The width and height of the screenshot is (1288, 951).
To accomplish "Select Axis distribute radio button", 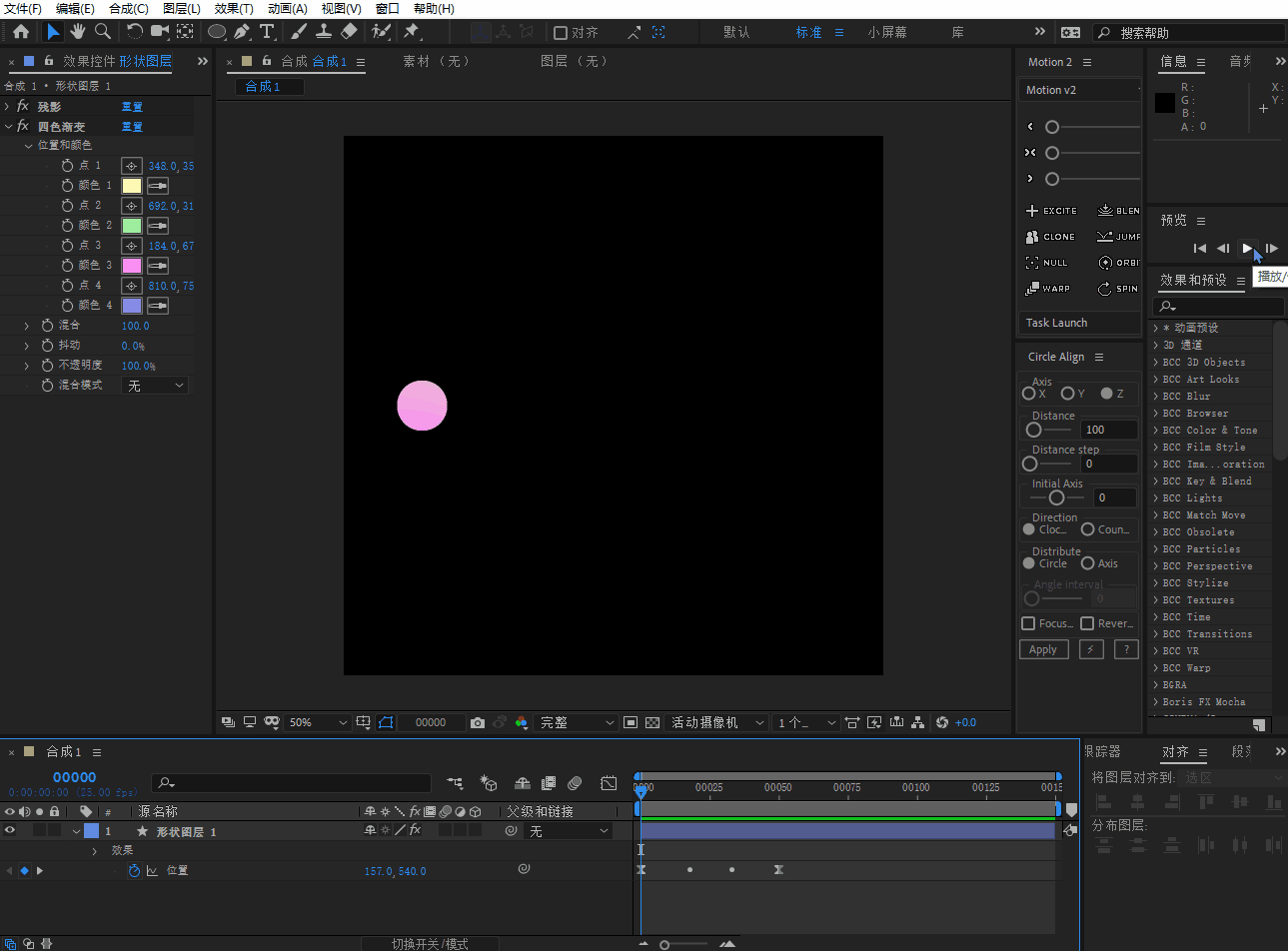I will (x=1088, y=563).
